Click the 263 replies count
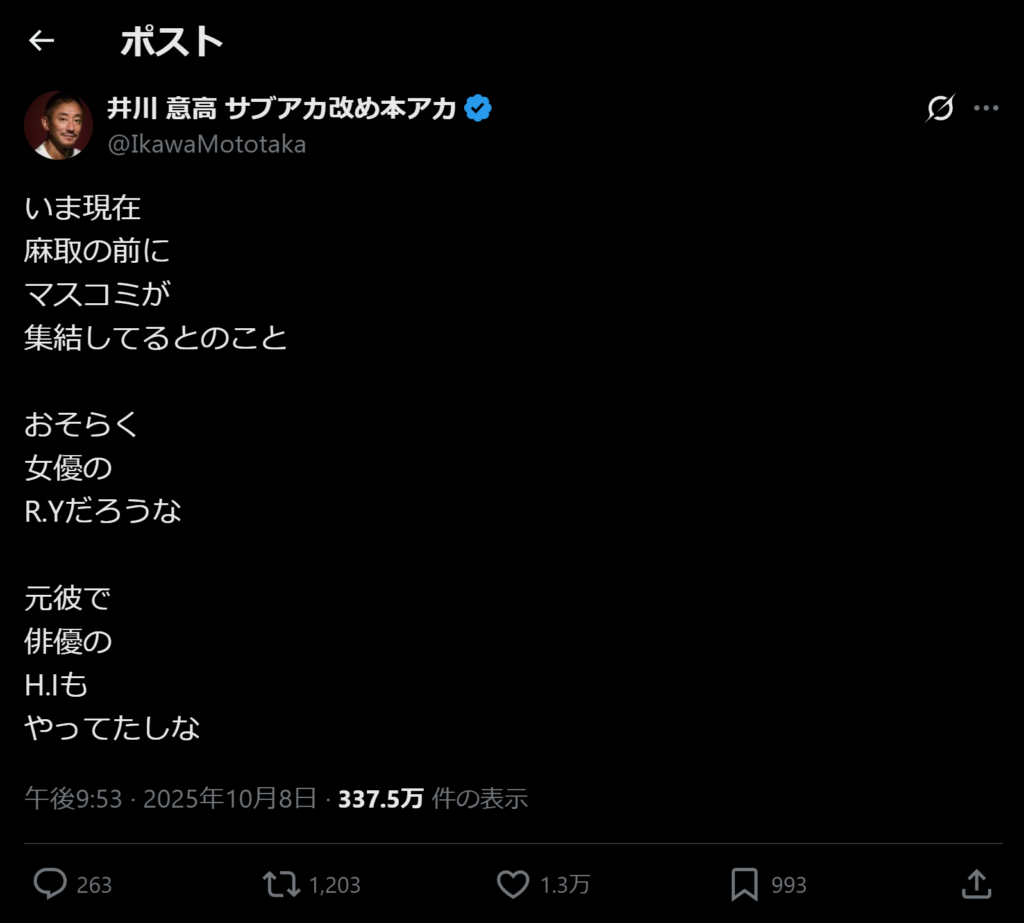This screenshot has width=1024, height=923. (x=94, y=885)
